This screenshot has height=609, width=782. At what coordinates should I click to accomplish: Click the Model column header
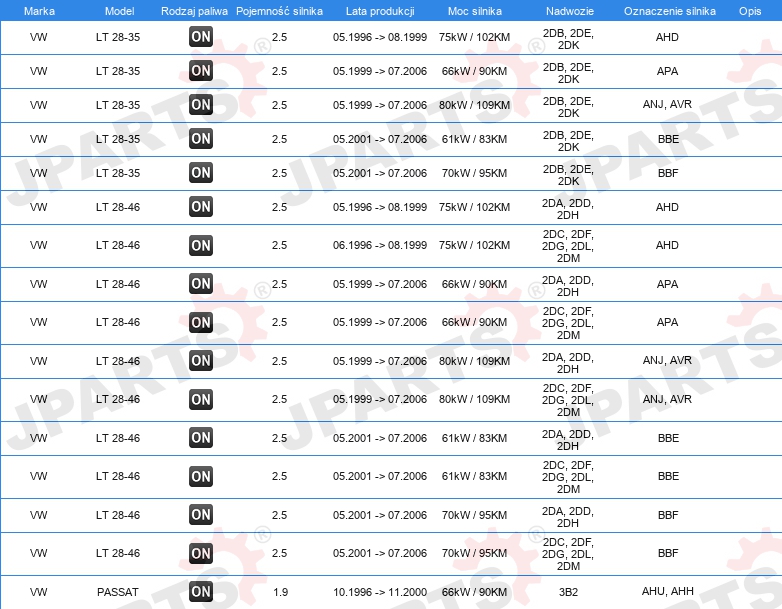119,11
